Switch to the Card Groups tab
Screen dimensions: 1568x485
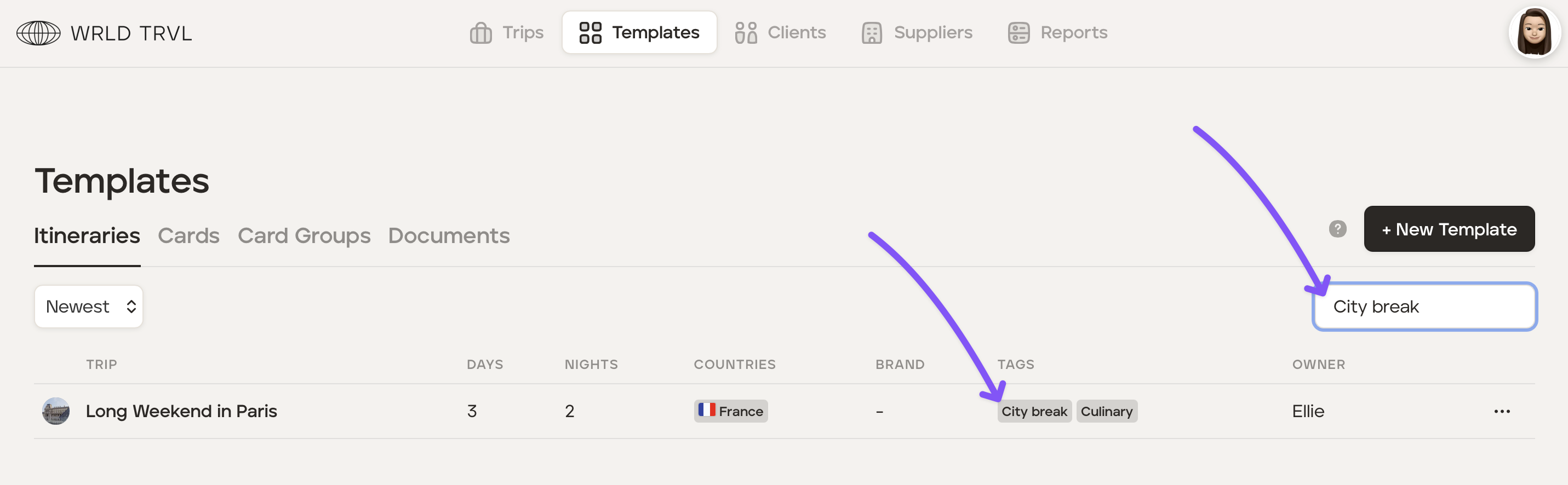[304, 236]
